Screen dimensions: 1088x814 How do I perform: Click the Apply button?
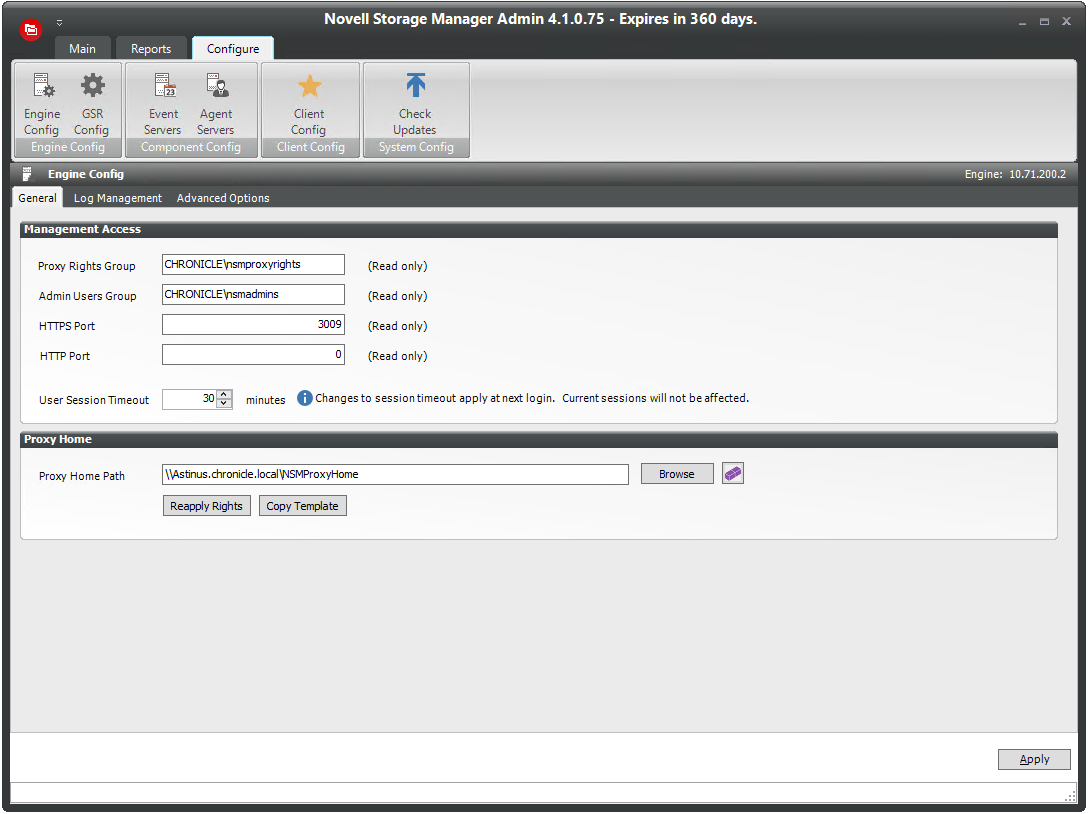pos(1034,759)
